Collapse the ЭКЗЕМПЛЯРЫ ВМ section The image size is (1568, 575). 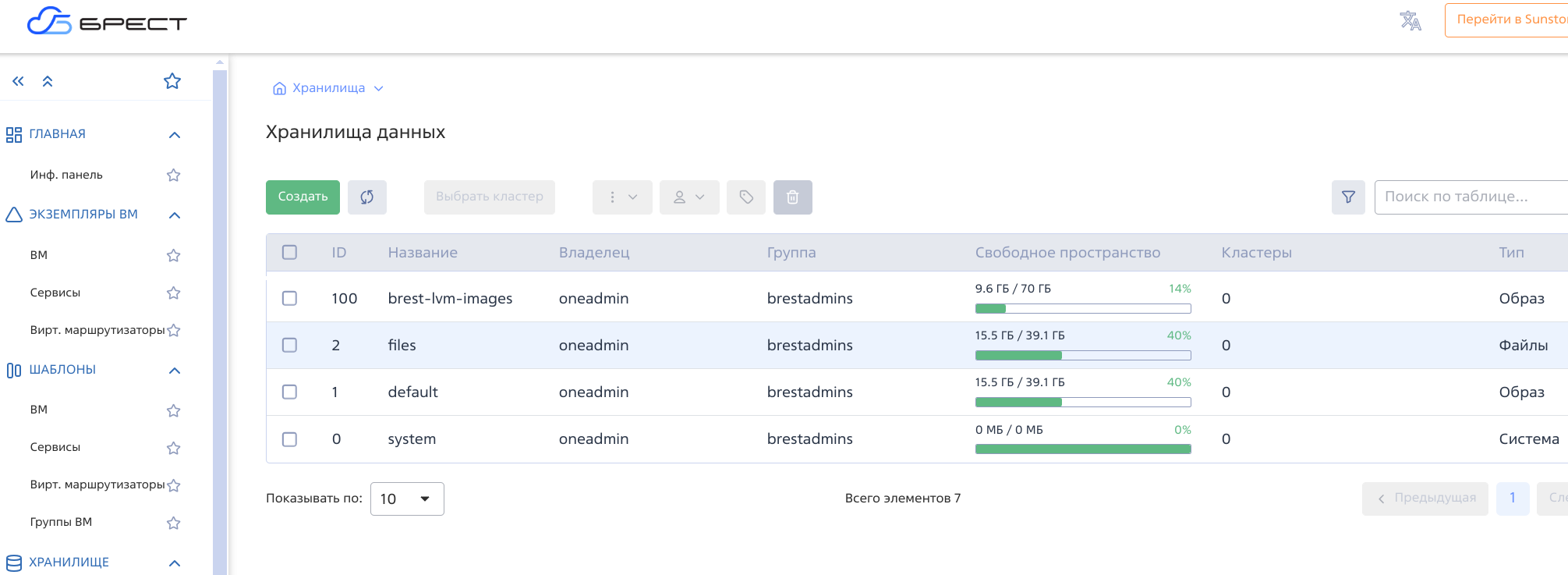click(x=175, y=215)
